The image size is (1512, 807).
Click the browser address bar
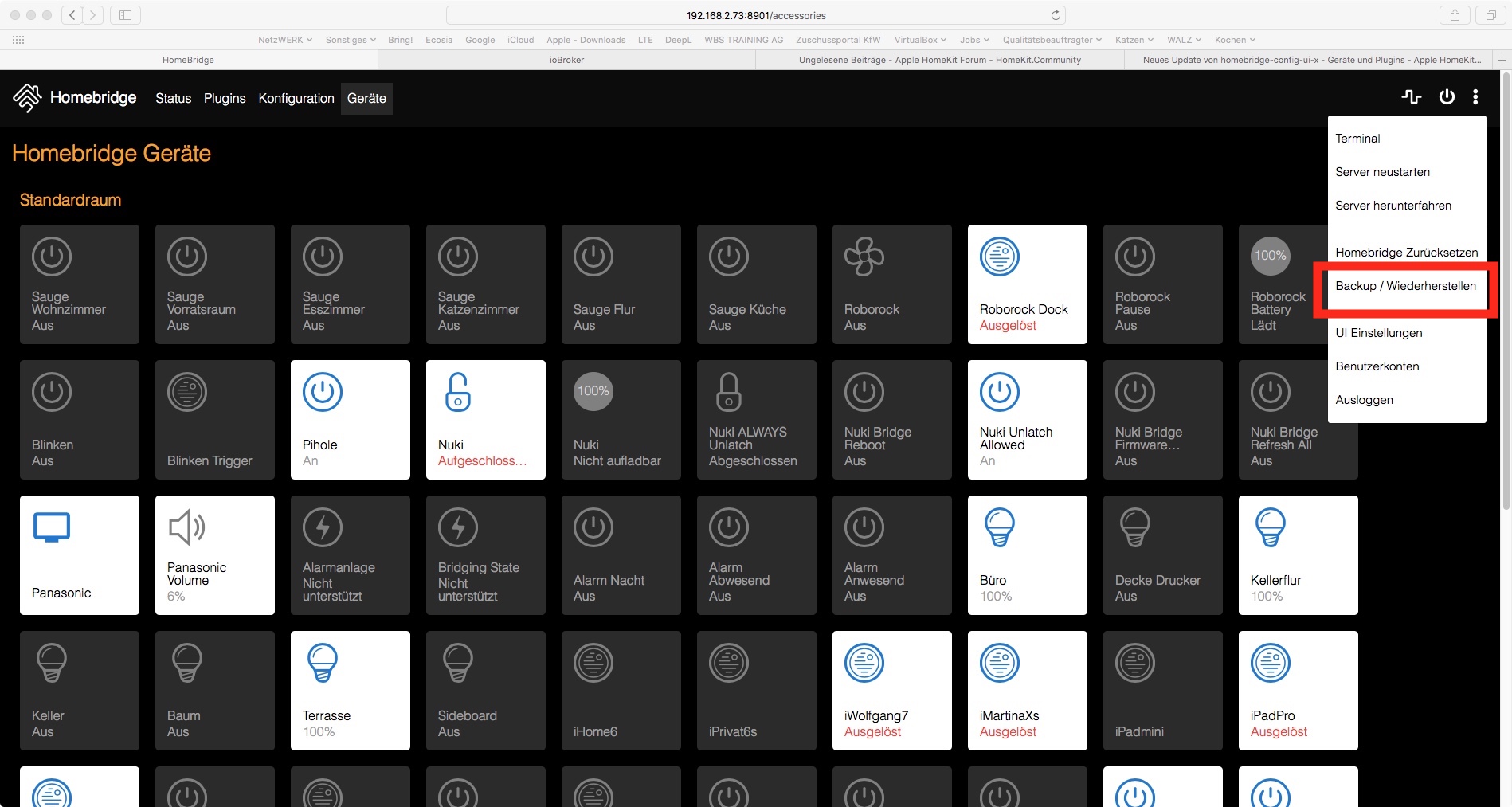click(x=755, y=15)
